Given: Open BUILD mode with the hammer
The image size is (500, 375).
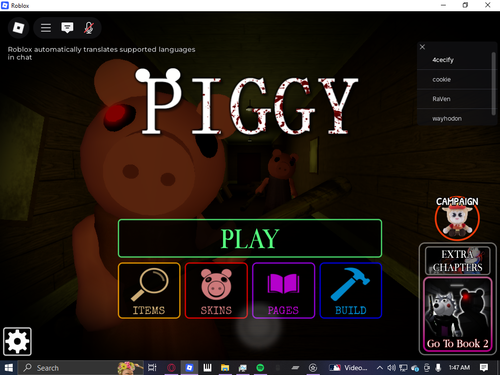Looking at the screenshot, I should coord(351,291).
